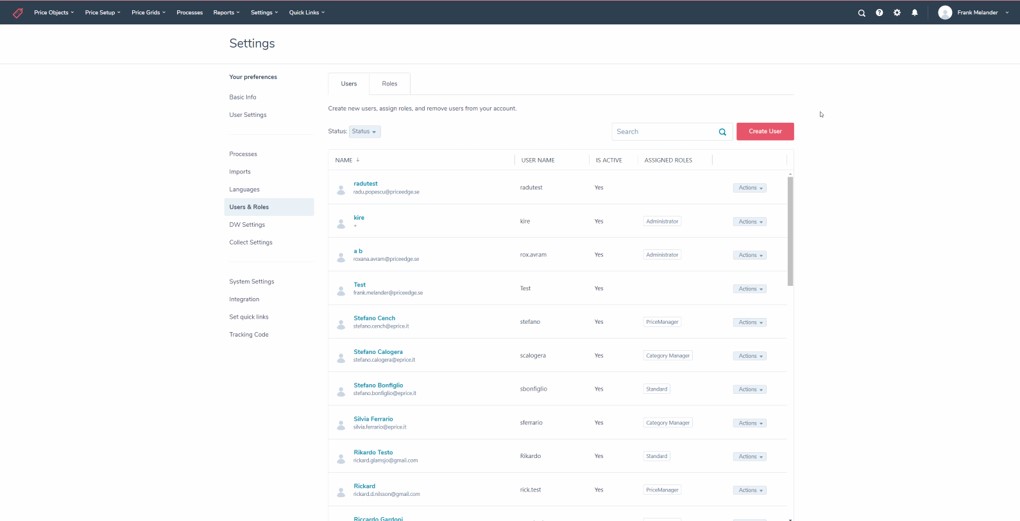Click the email radu.popescu@priceedge.se
Viewport: 1020px width, 521px height.
coord(386,192)
